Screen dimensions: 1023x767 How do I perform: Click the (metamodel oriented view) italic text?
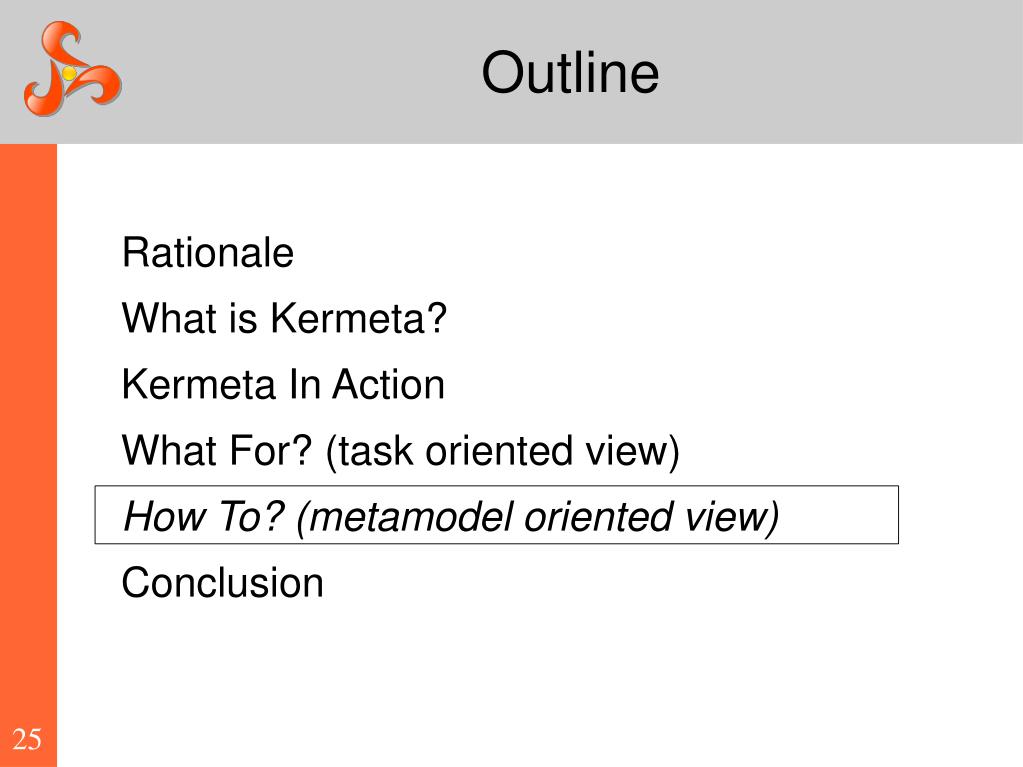pyautogui.click(x=537, y=517)
